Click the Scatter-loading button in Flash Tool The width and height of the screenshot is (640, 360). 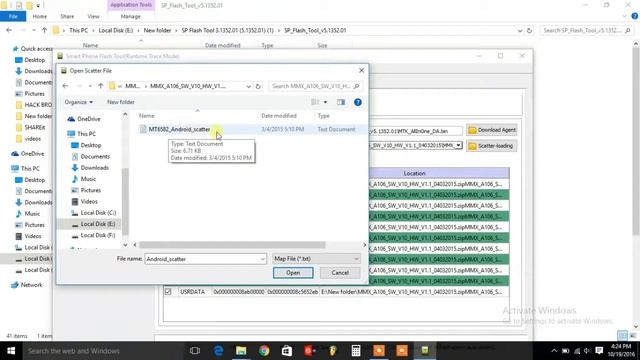(x=492, y=146)
